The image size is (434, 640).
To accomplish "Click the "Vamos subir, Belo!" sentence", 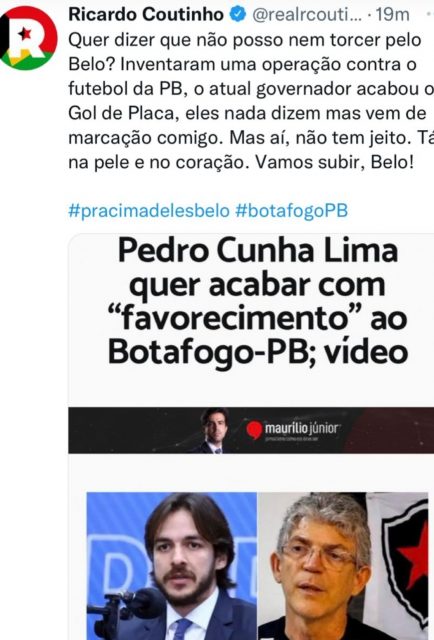I will pos(334,162).
